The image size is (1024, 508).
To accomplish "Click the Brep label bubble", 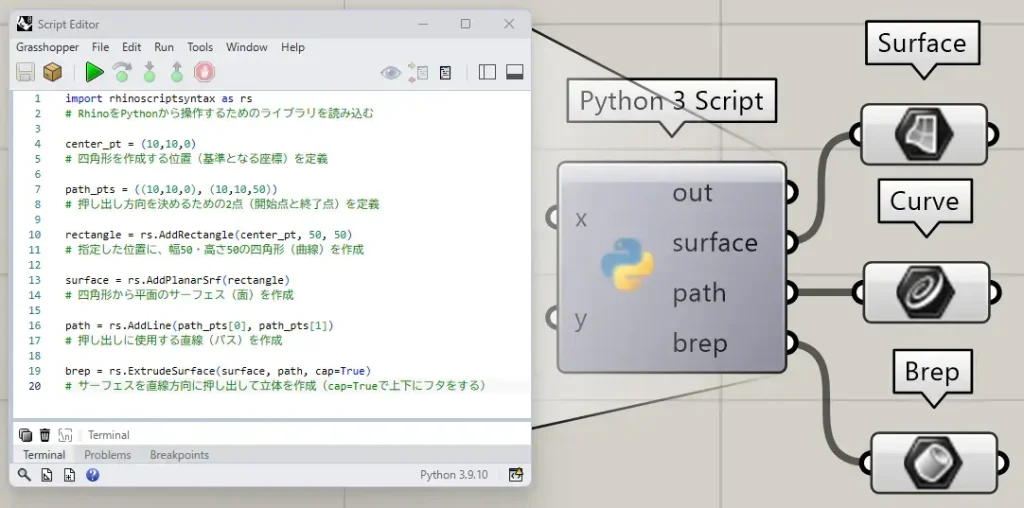I will click(x=932, y=372).
